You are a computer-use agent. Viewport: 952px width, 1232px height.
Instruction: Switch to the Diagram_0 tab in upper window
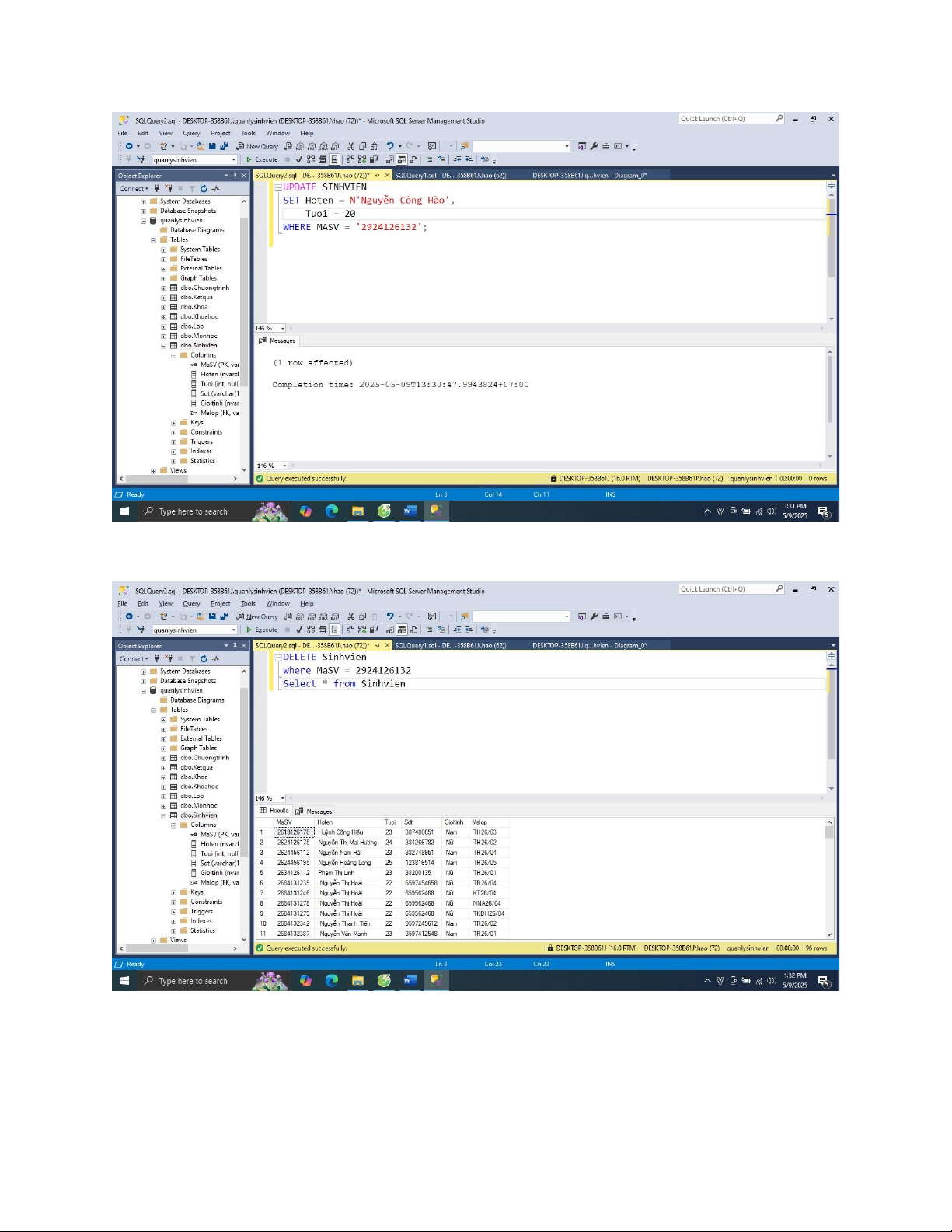pos(589,176)
